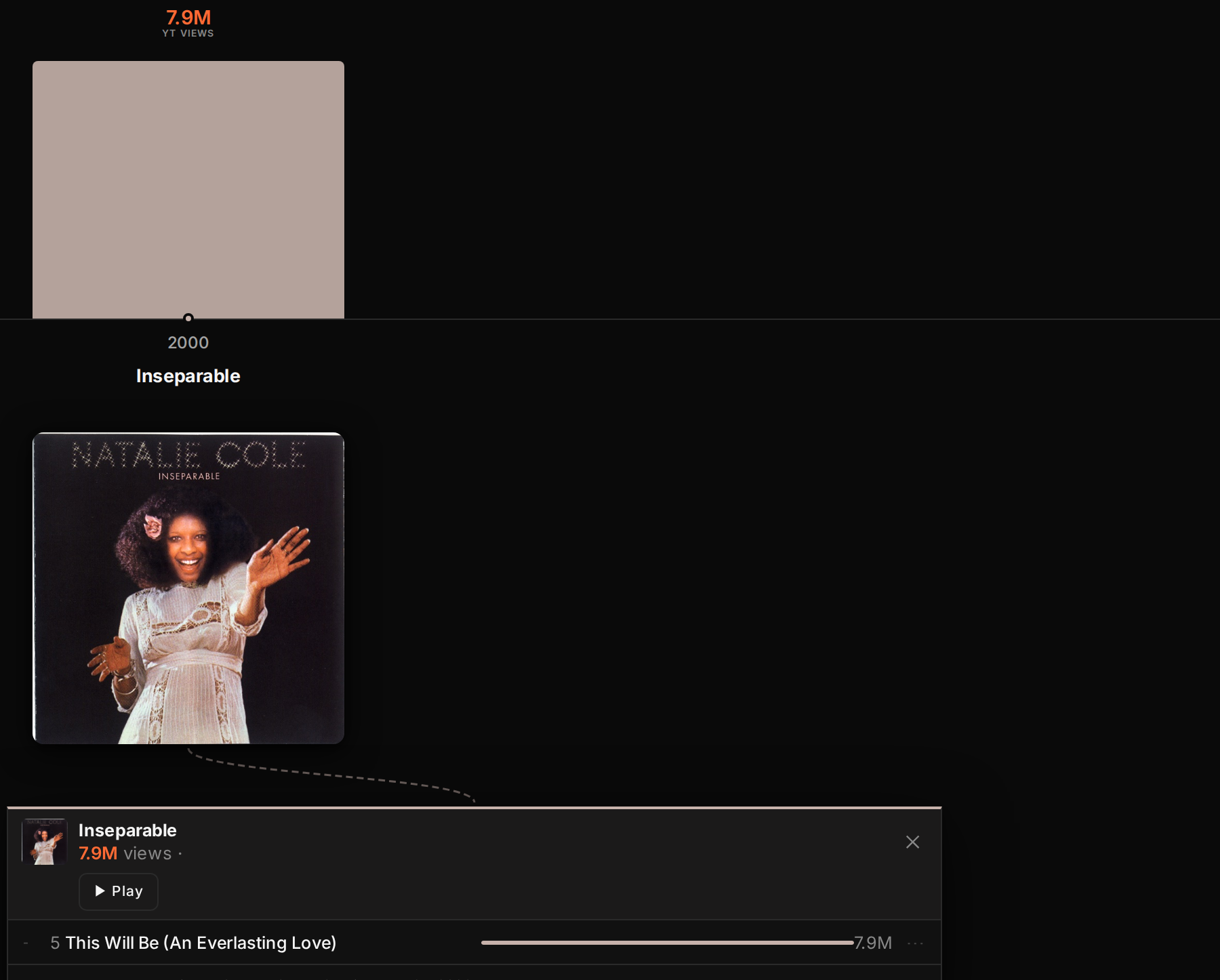Click the small album thumbnail in the detail panel
1220x980 pixels.
coord(45,842)
